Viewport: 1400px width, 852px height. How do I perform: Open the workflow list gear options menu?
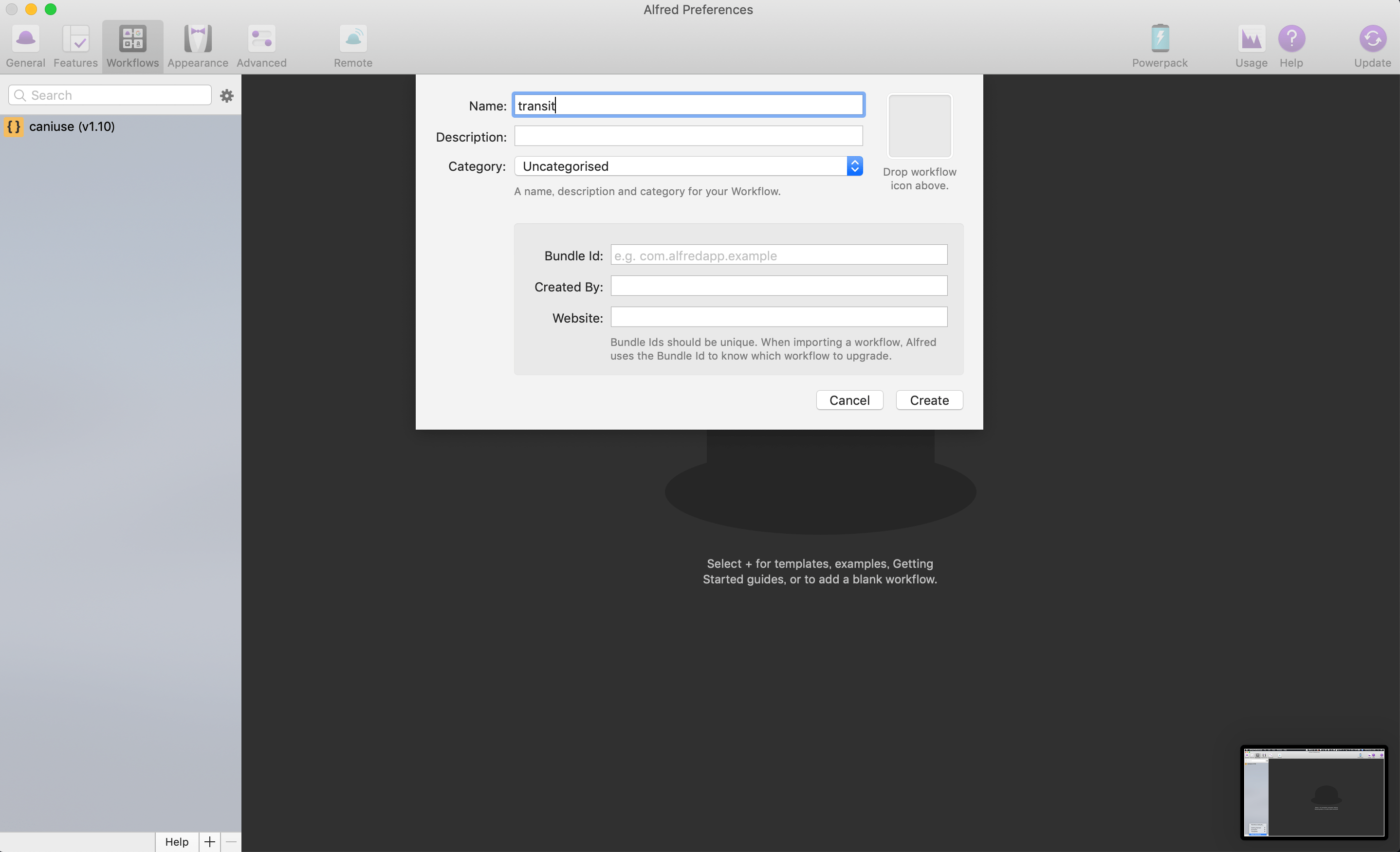[x=227, y=95]
